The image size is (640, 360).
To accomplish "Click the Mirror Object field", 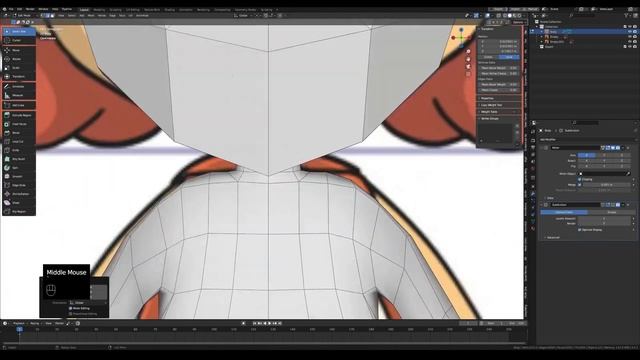I will point(604,173).
